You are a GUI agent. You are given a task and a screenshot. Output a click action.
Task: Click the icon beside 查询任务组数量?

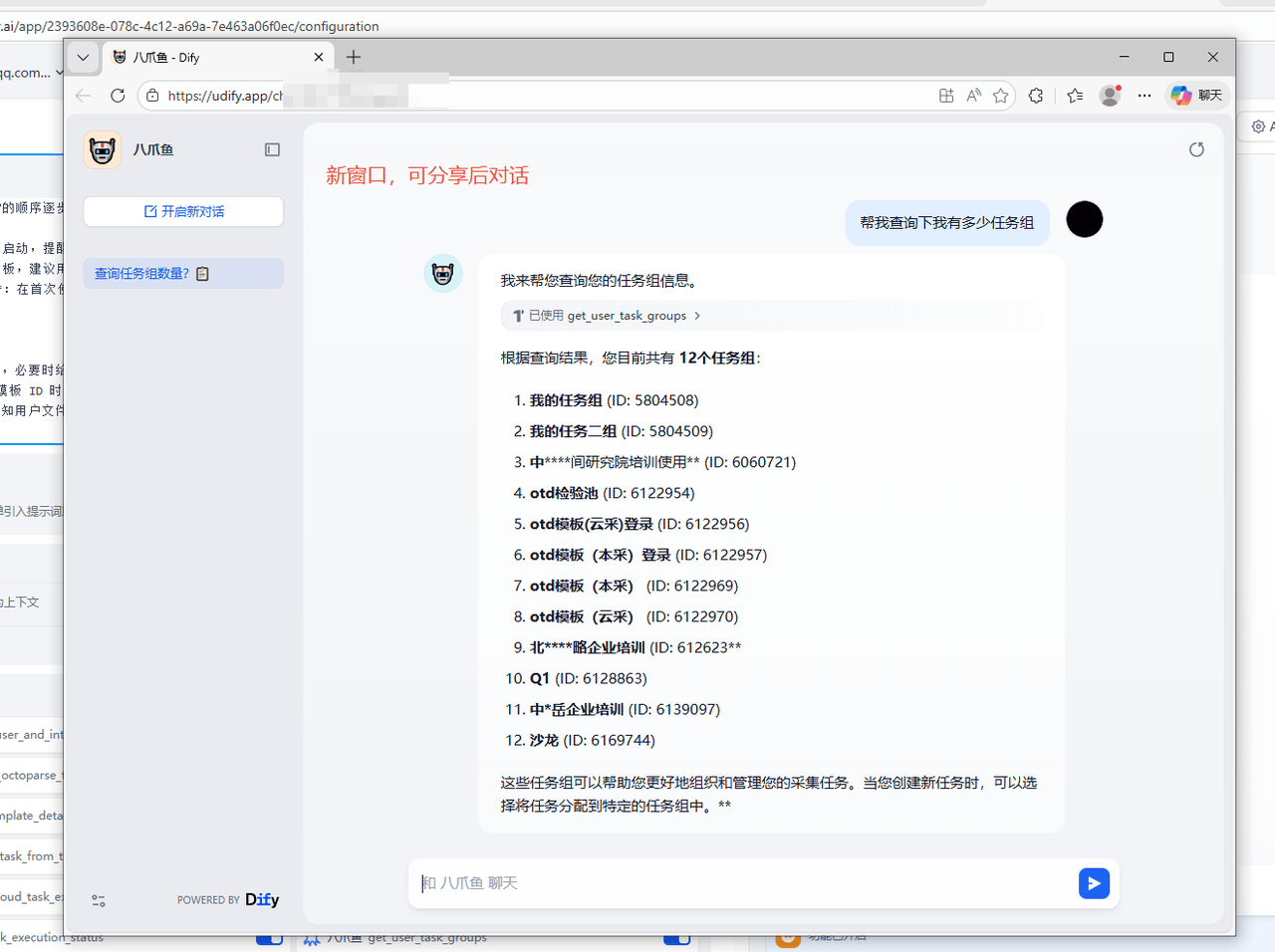click(x=203, y=274)
